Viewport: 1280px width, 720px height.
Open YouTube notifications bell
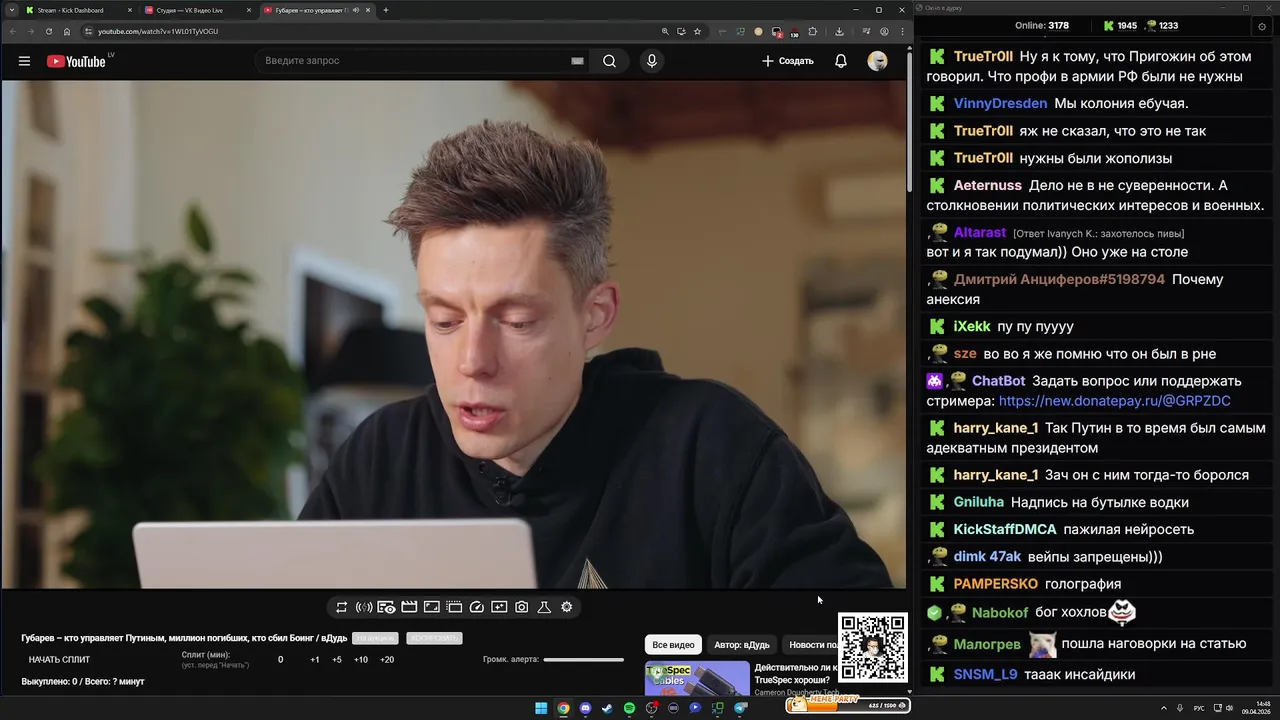[841, 61]
